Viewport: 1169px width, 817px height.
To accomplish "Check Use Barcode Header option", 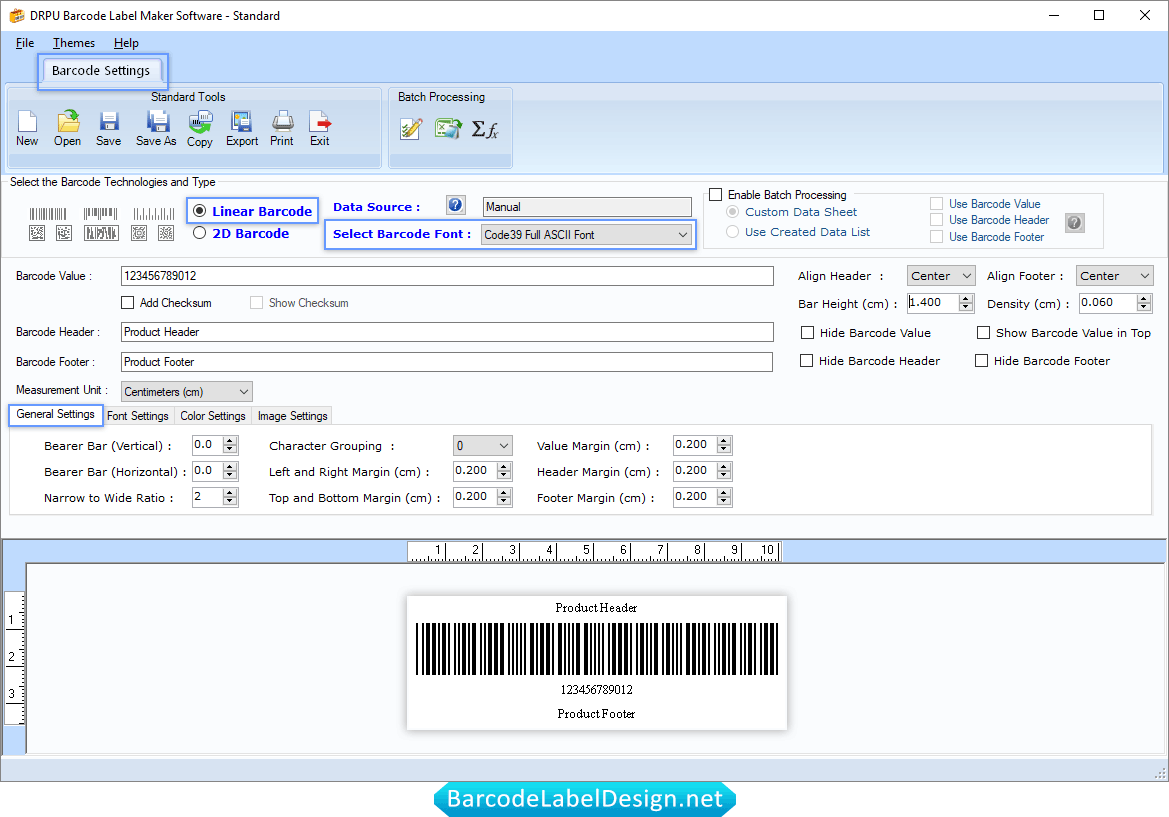I will (x=936, y=219).
